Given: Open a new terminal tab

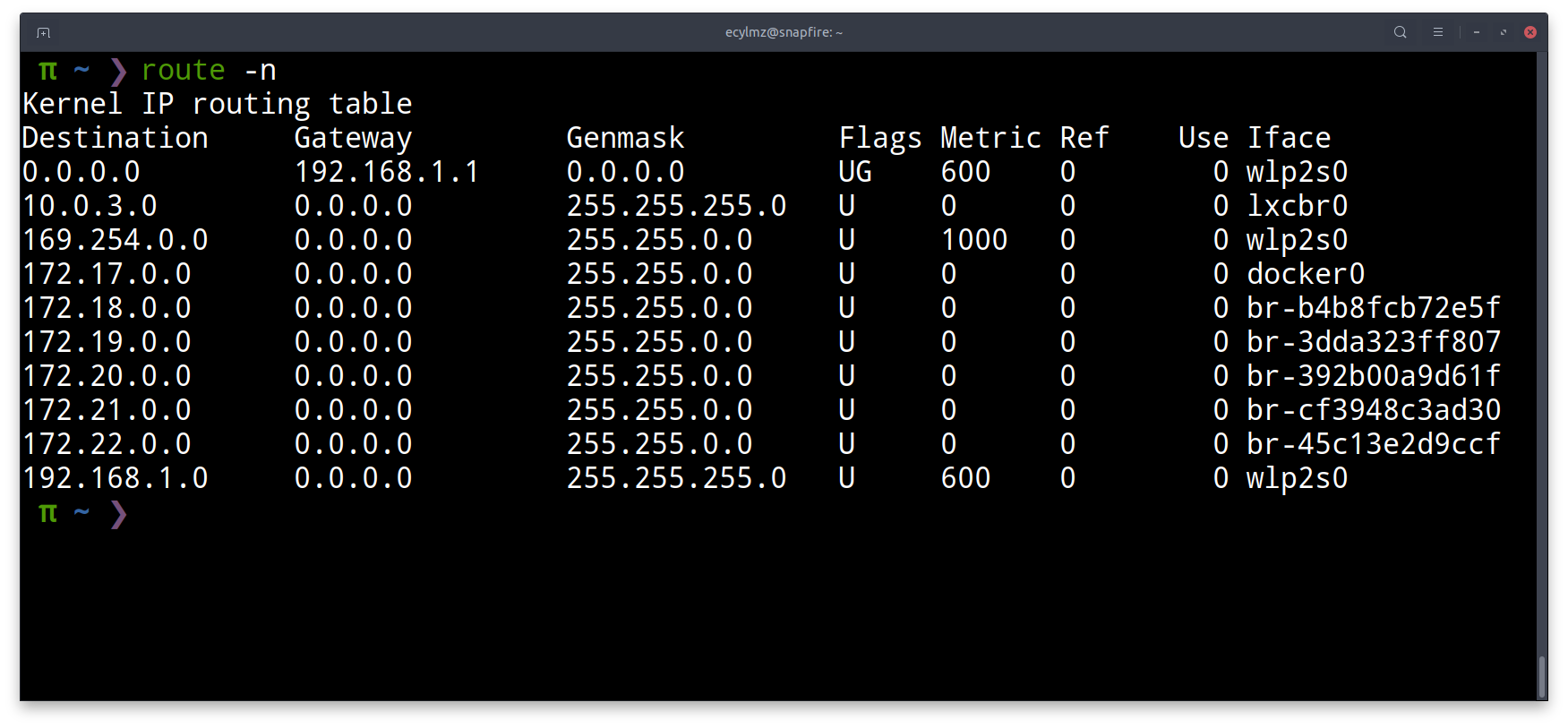Looking at the screenshot, I should click(43, 32).
